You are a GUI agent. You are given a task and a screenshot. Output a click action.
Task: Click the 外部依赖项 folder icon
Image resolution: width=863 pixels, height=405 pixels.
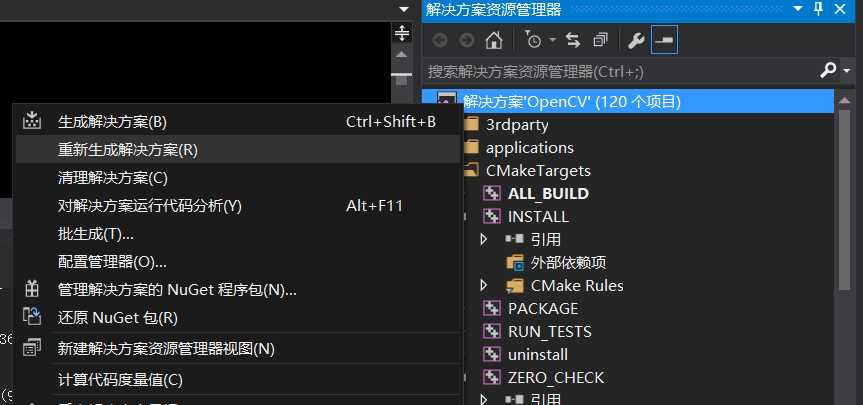pos(515,263)
